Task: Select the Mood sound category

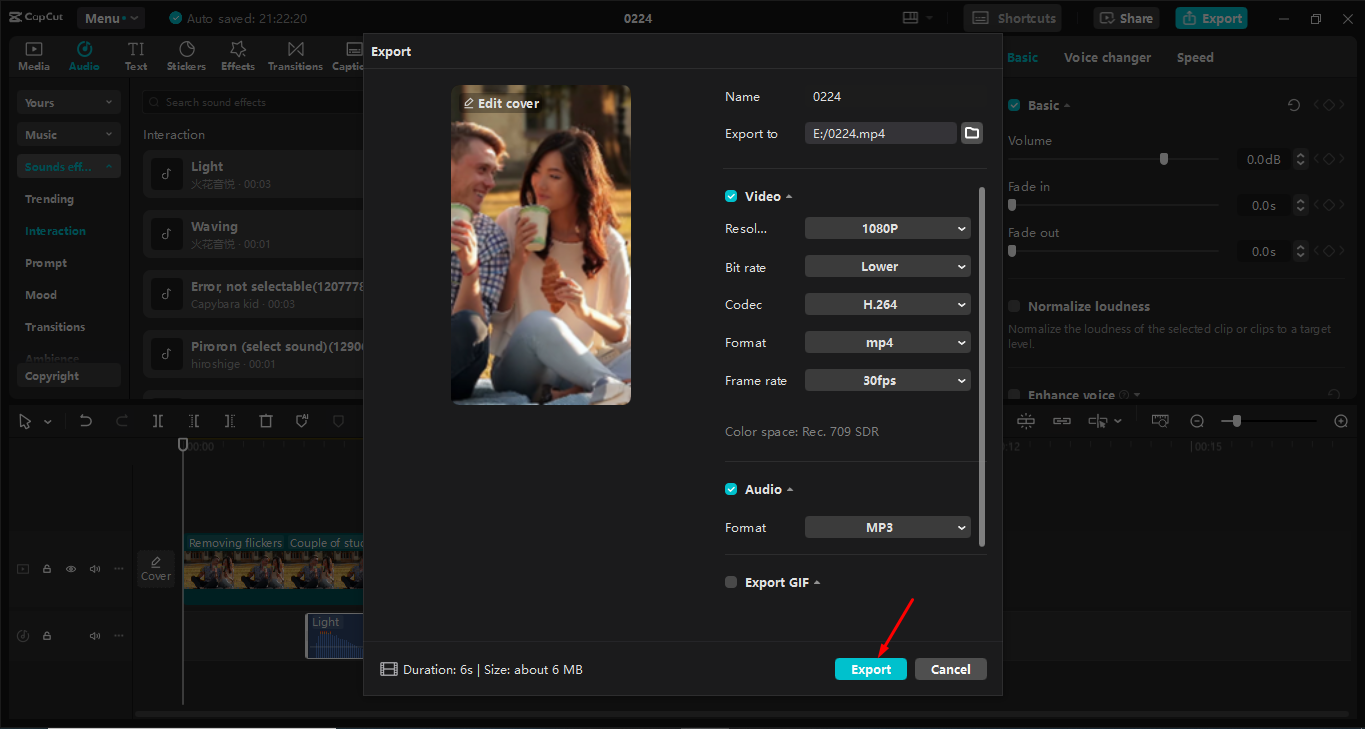Action: (41, 295)
